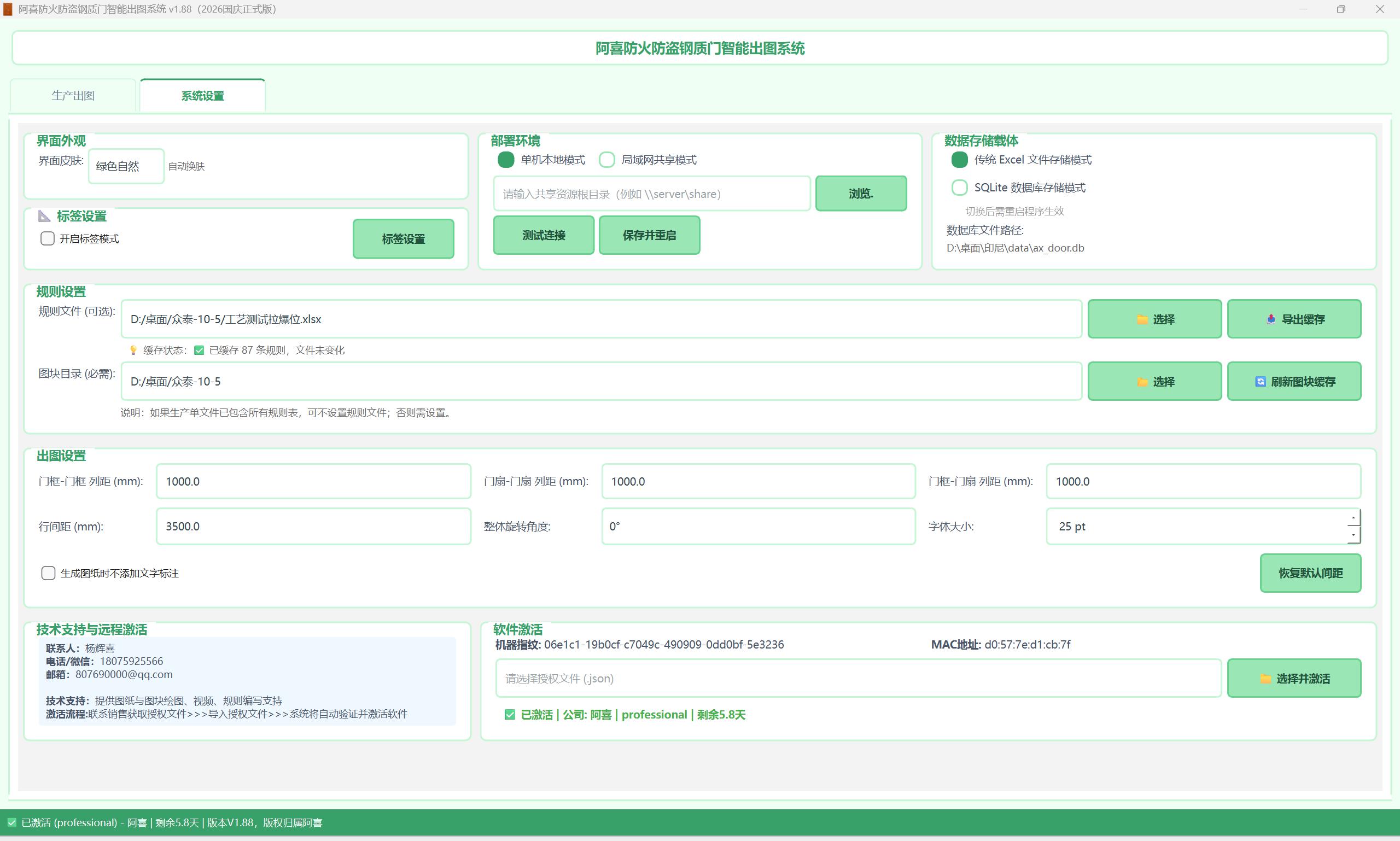Click the lightbulb icon next to 缓存状态
Screen dimensions: 1400x841
tap(133, 350)
